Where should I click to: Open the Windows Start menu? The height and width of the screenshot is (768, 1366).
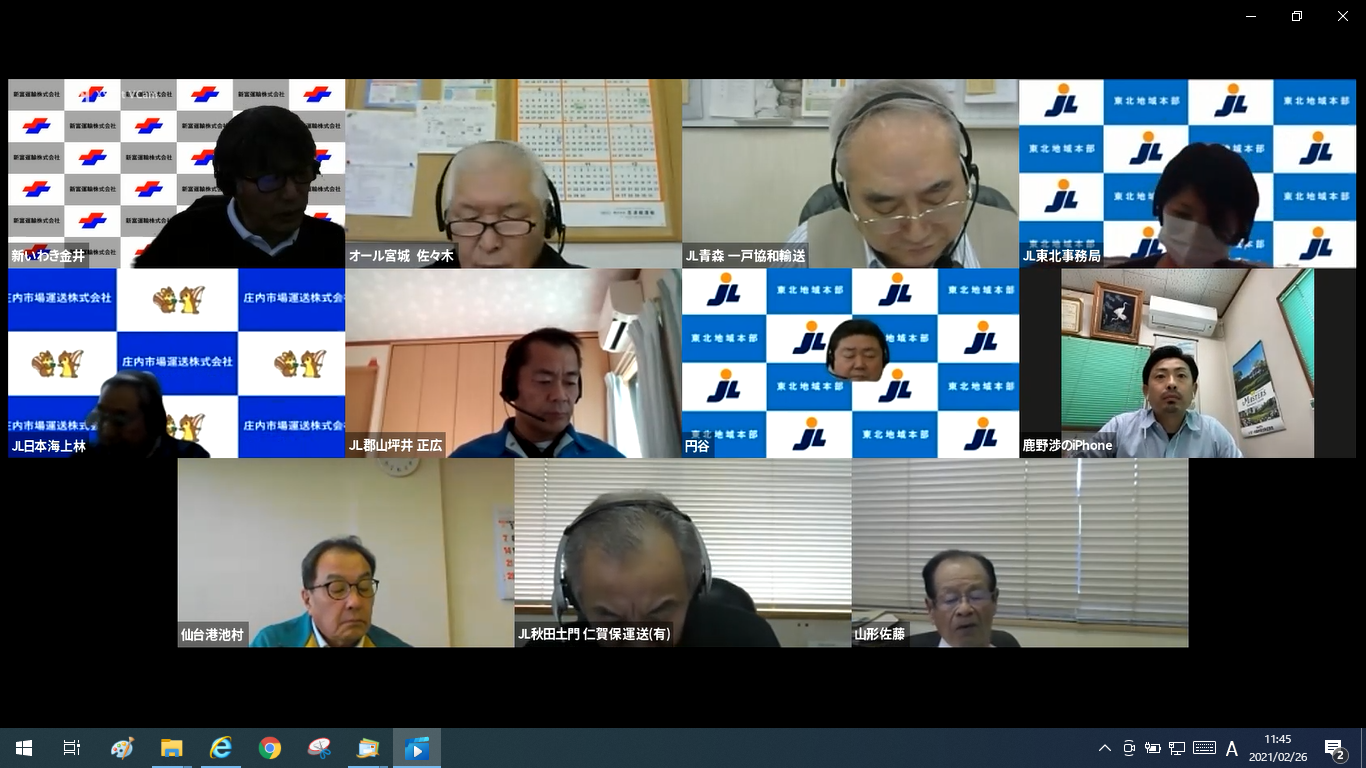click(24, 748)
